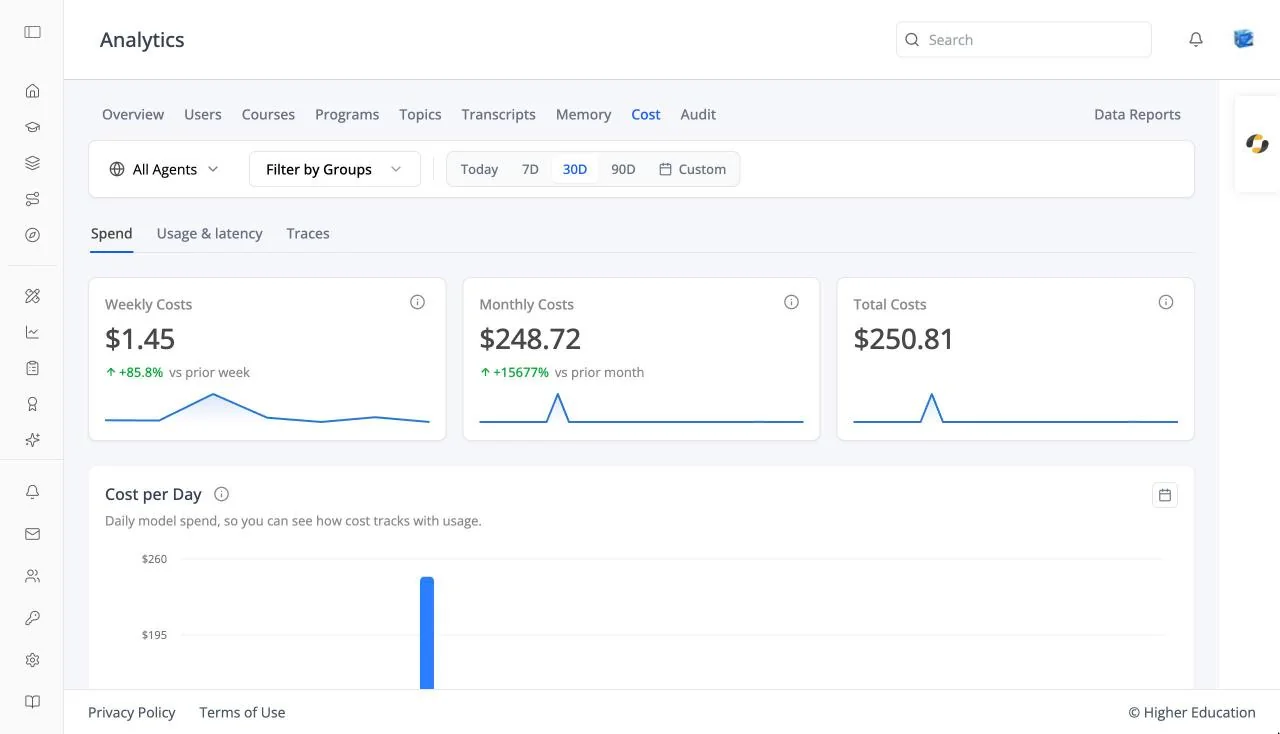Click the Search input field
Viewport: 1280px width, 734px height.
[1024, 40]
